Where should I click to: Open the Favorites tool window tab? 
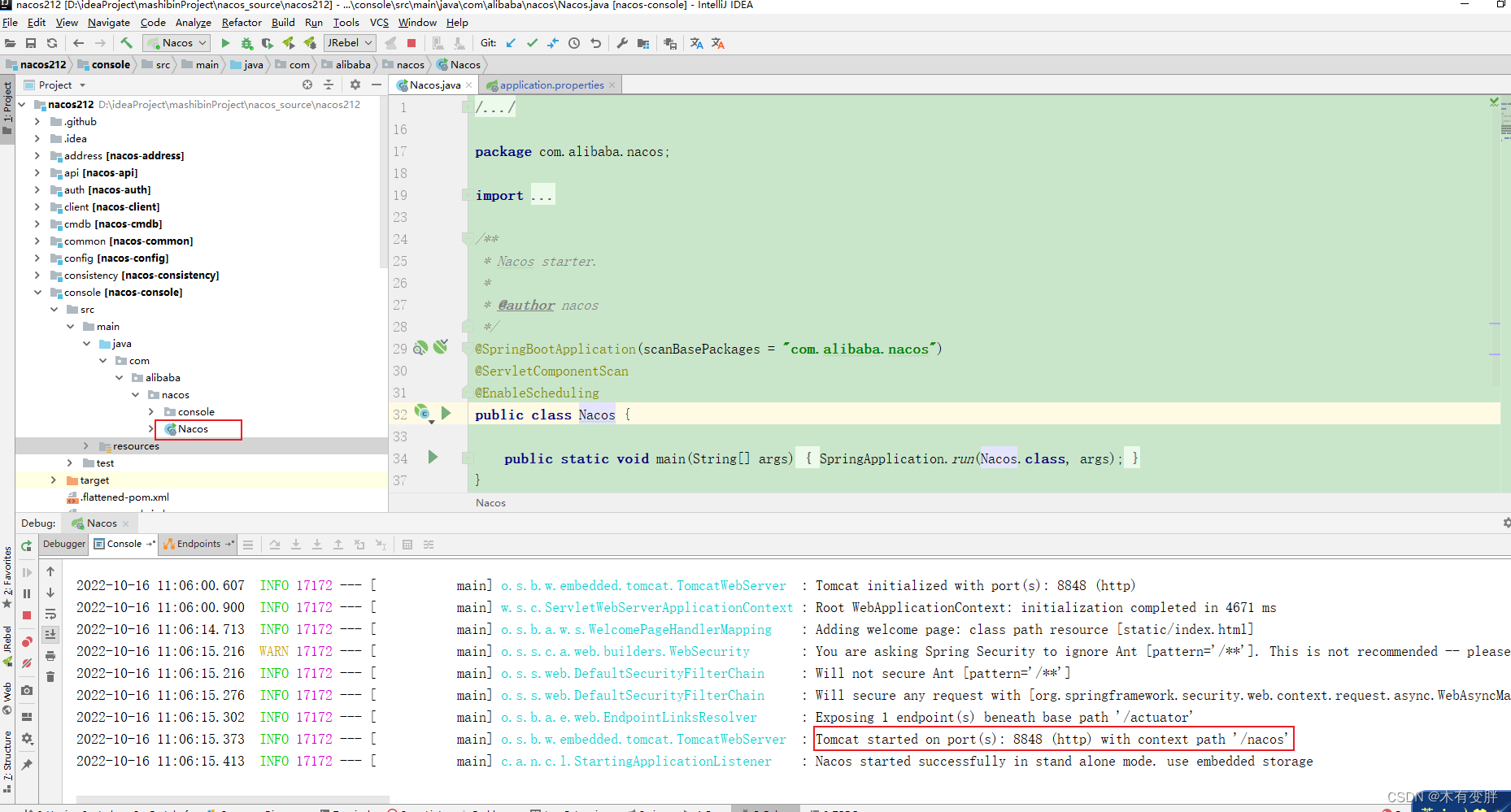7,577
